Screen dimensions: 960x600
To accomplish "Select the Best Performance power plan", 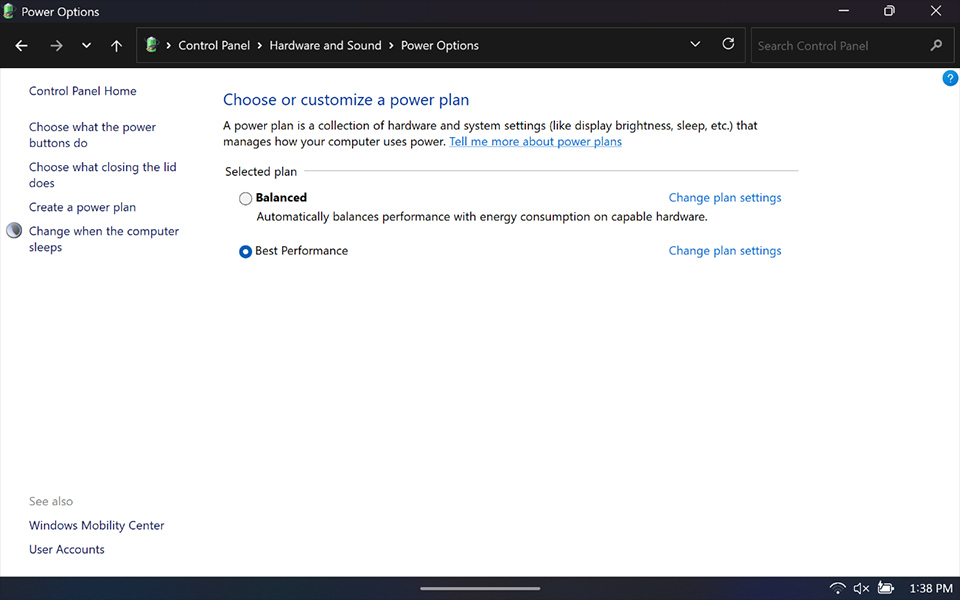I will [246, 252].
